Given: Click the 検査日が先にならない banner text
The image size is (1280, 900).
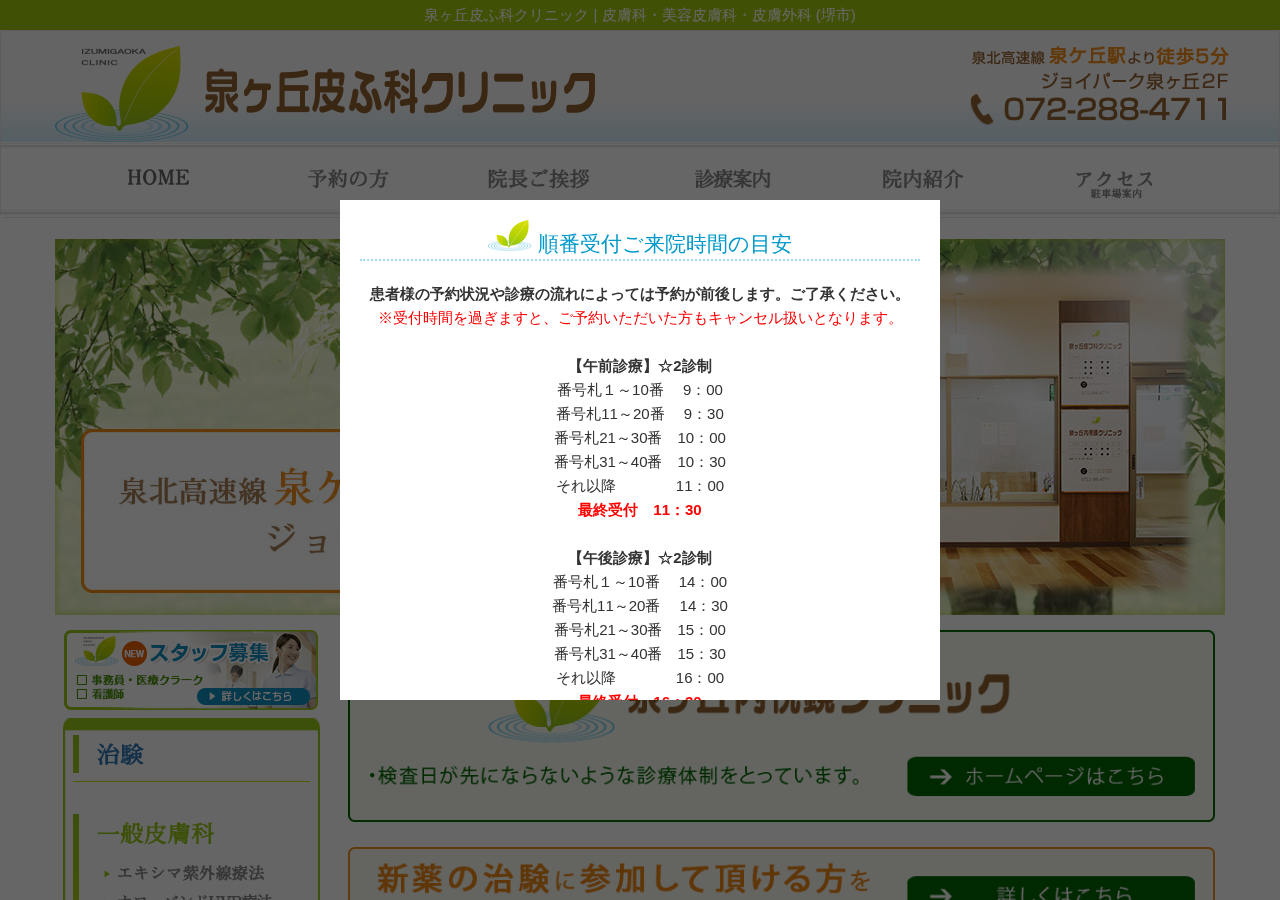Looking at the screenshot, I should click(615, 776).
